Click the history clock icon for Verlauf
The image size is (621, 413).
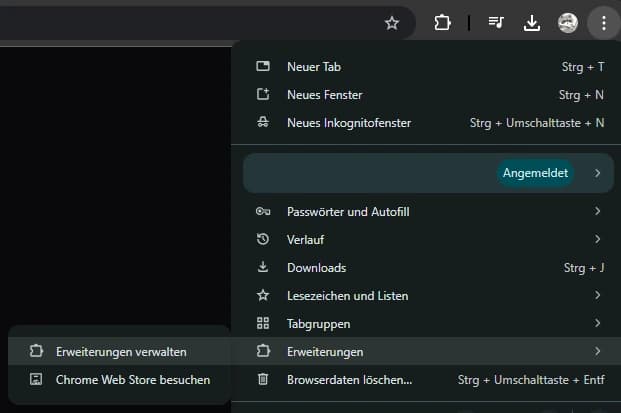(263, 239)
